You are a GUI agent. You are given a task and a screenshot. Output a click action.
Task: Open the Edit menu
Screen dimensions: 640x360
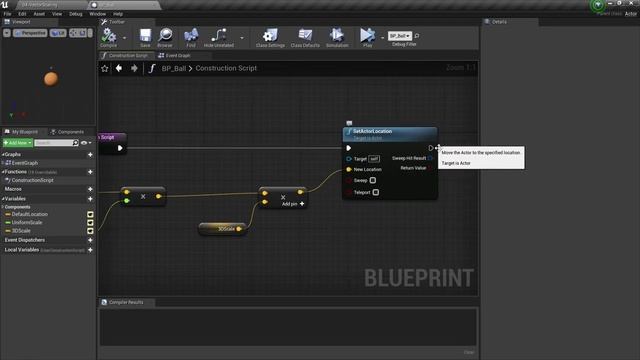22,14
